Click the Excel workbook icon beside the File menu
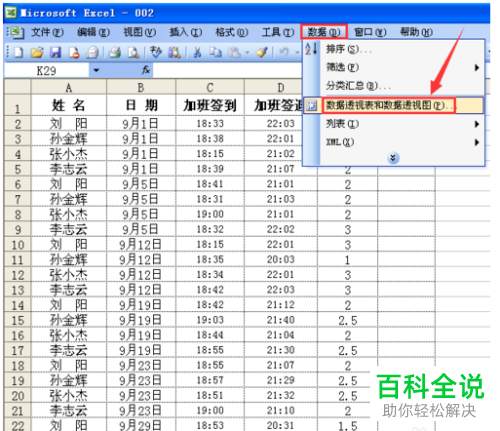The width and height of the screenshot is (500, 431). pyautogui.click(x=16, y=32)
